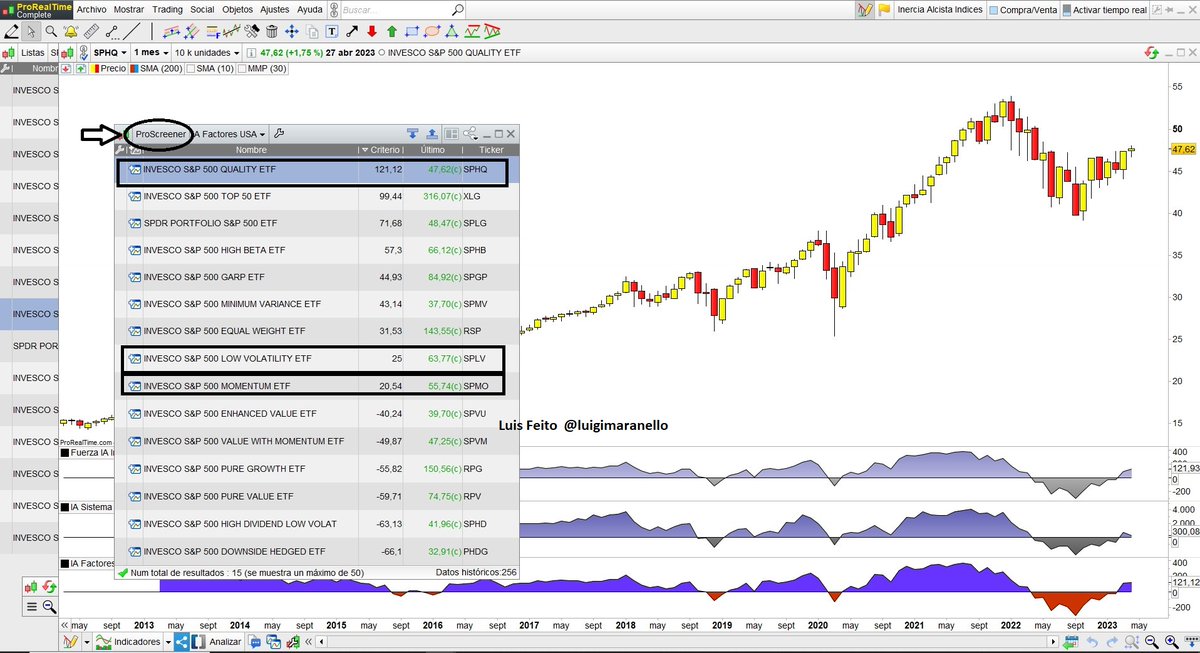Open dropdown arrow beside bottom pencil icon
1200x653 pixels.
pyautogui.click(x=87, y=642)
